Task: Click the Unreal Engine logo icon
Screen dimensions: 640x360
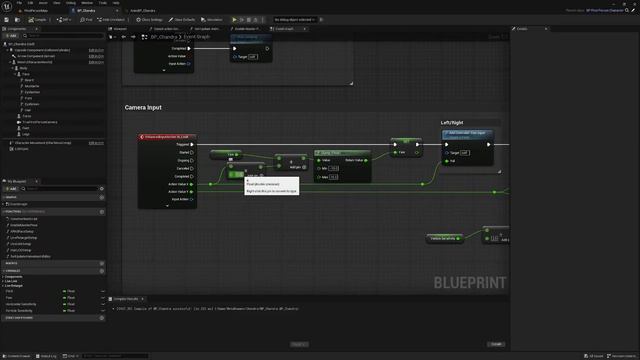Action: [7, 6]
